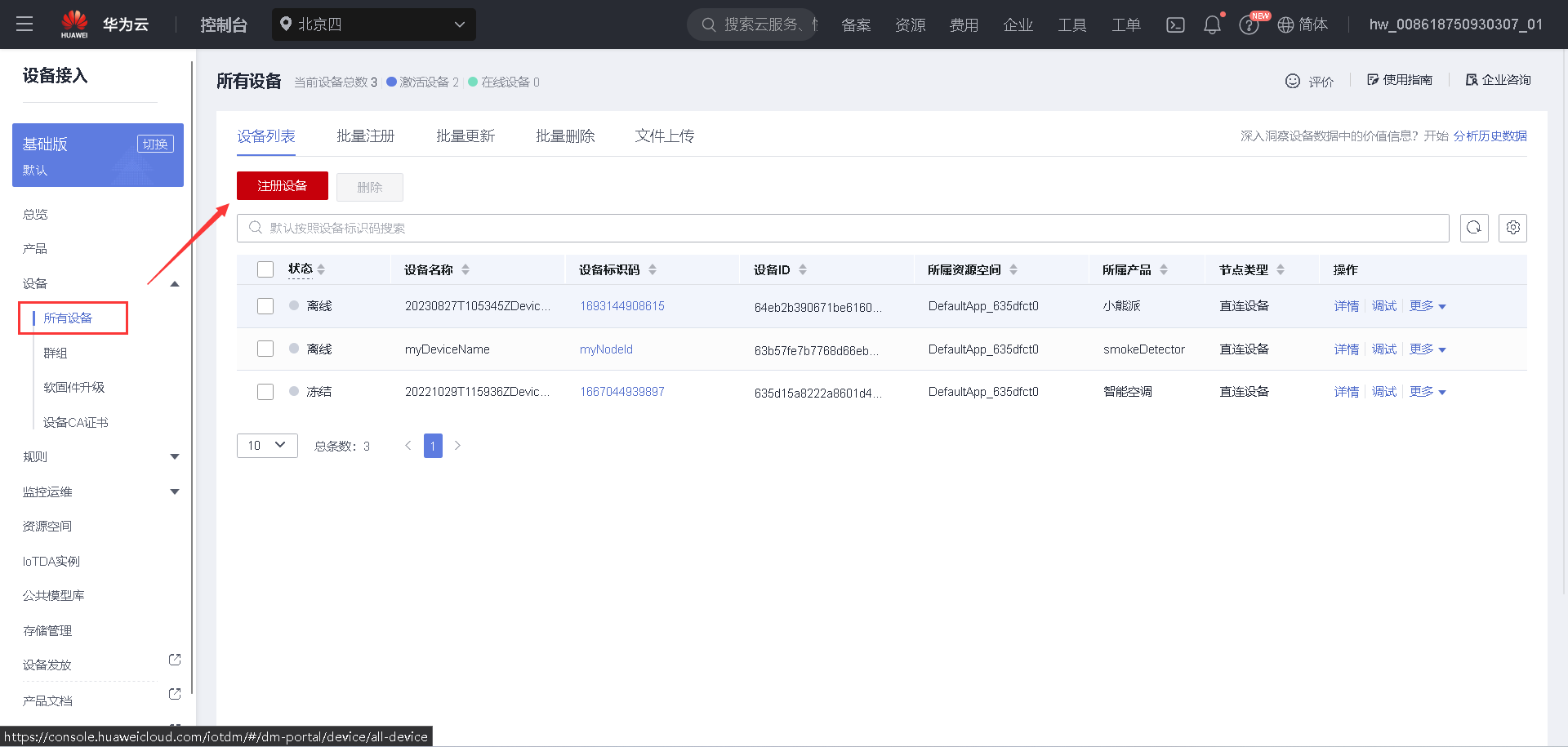The width and height of the screenshot is (1568, 747).
Task: Check the checkbox for the 冻结 device row
Action: coord(265,391)
